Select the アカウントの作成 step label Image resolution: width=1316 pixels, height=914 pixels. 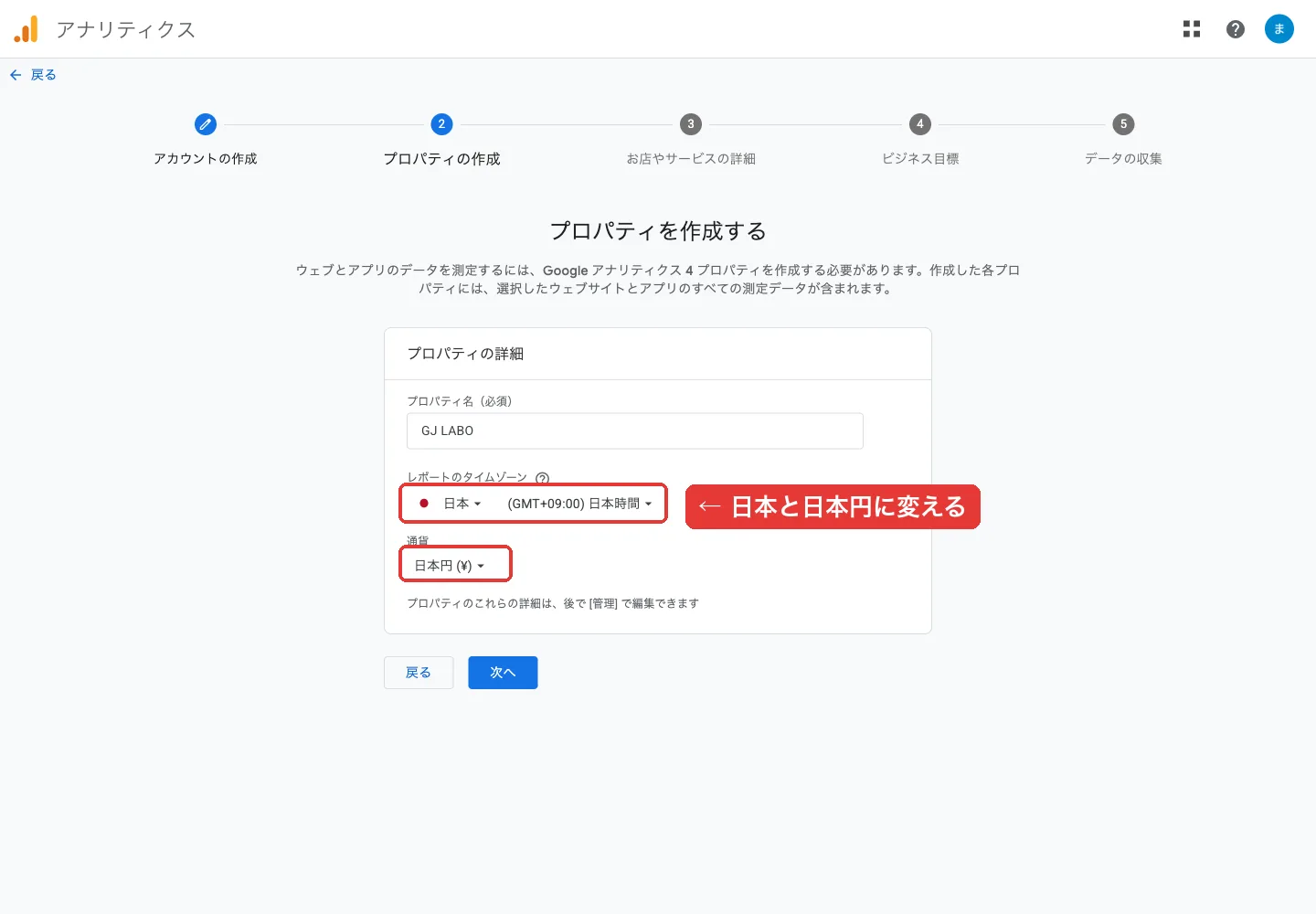point(206,159)
